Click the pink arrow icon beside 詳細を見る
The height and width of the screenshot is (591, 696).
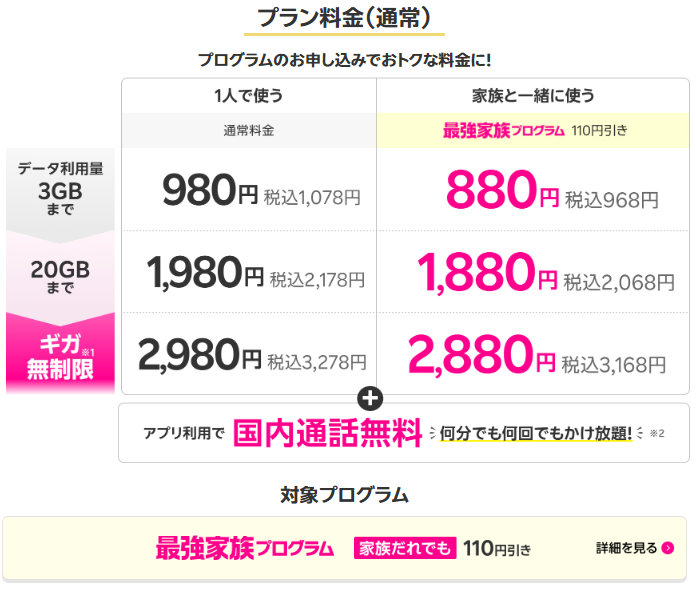click(668, 548)
